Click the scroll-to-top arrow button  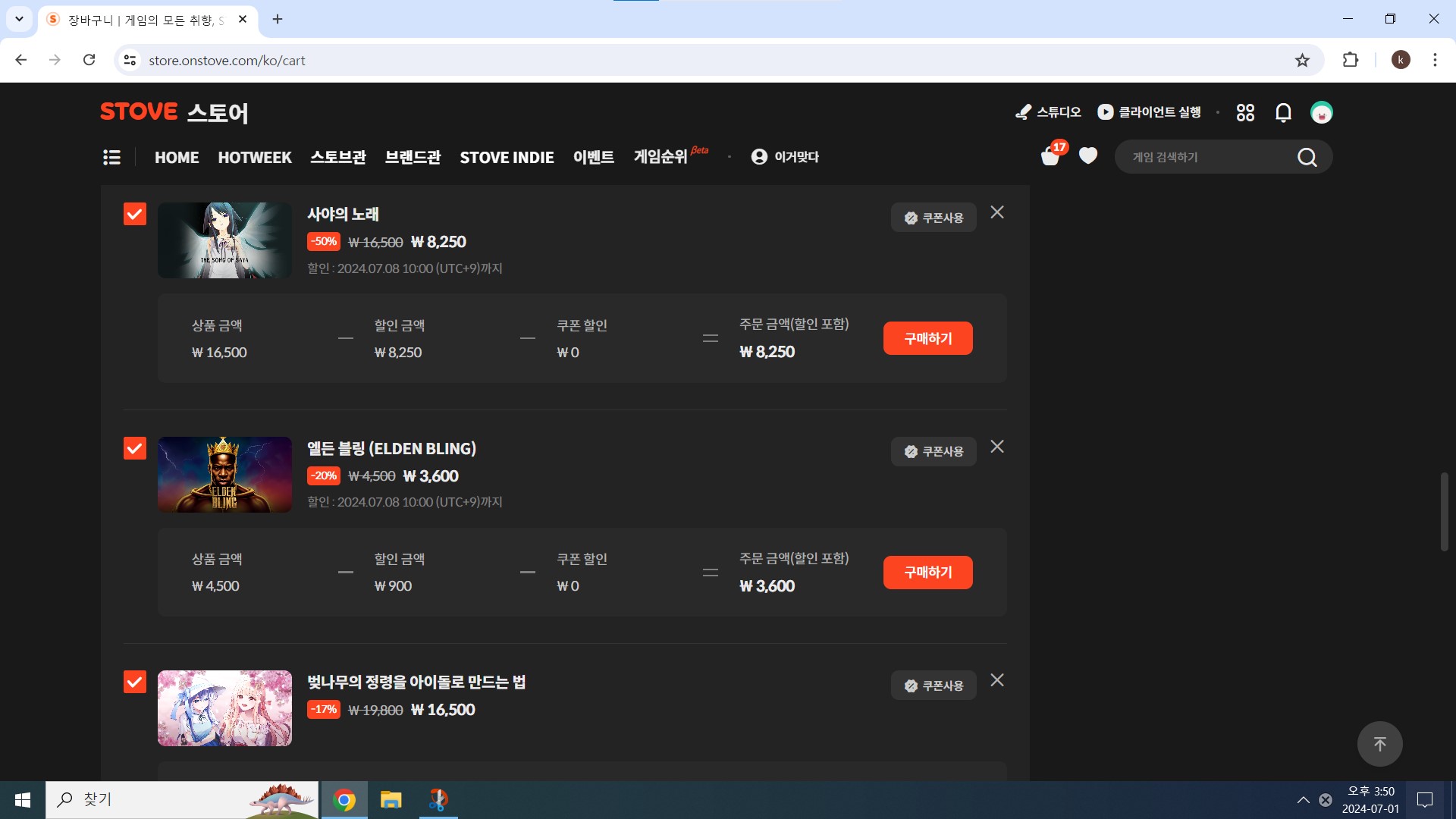point(1379,744)
